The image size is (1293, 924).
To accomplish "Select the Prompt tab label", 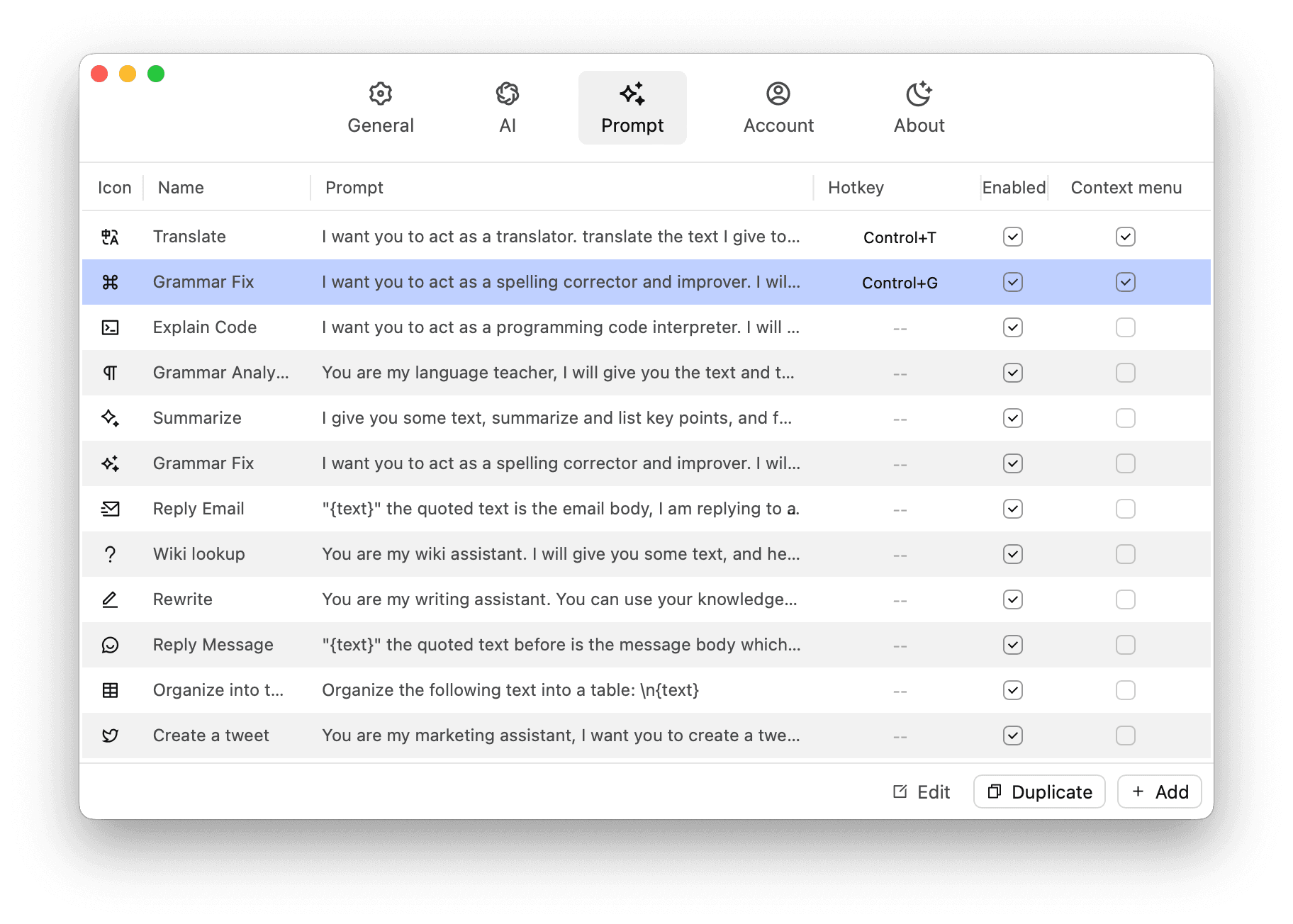I will (632, 125).
